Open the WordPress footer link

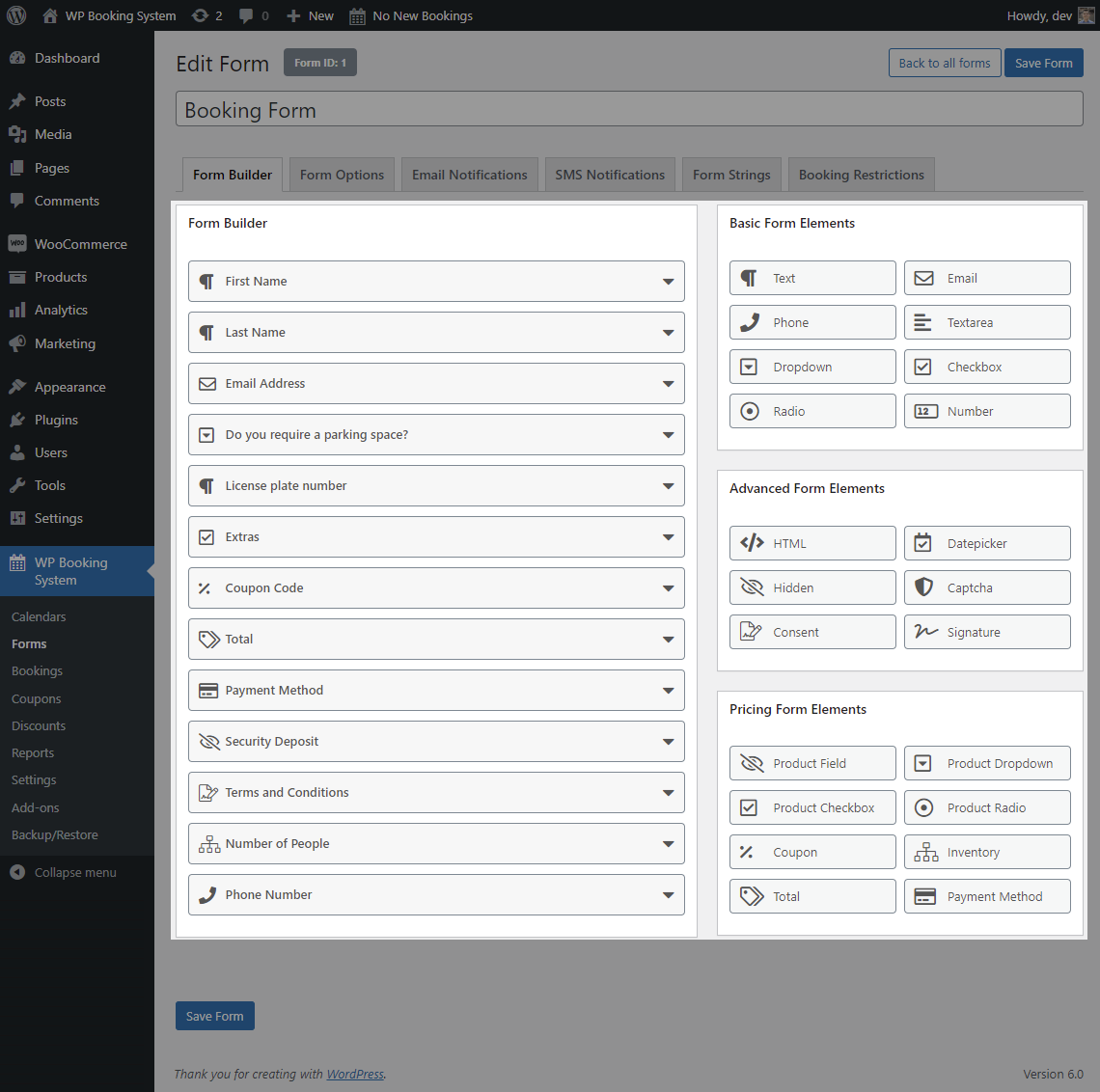pyautogui.click(x=355, y=1074)
